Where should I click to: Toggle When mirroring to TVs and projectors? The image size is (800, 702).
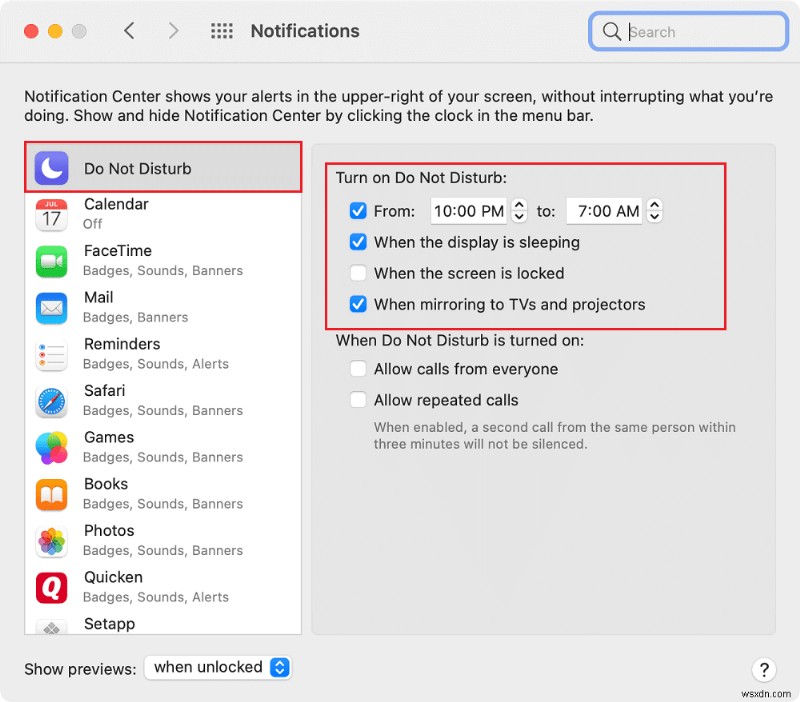[x=358, y=304]
